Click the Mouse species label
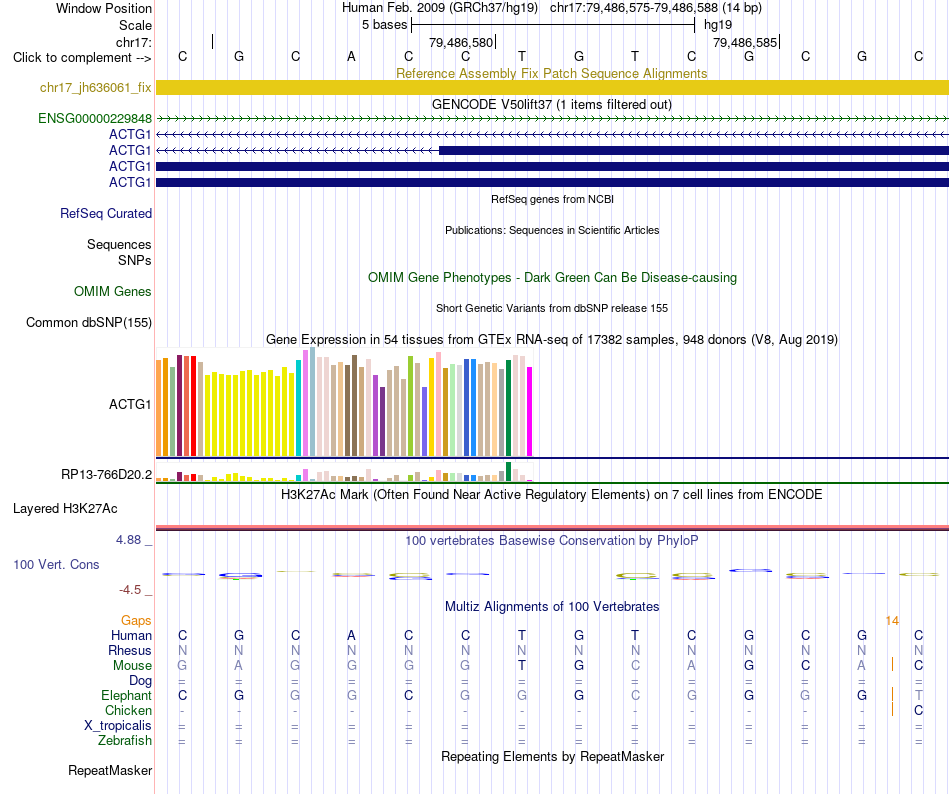 click(x=132, y=666)
